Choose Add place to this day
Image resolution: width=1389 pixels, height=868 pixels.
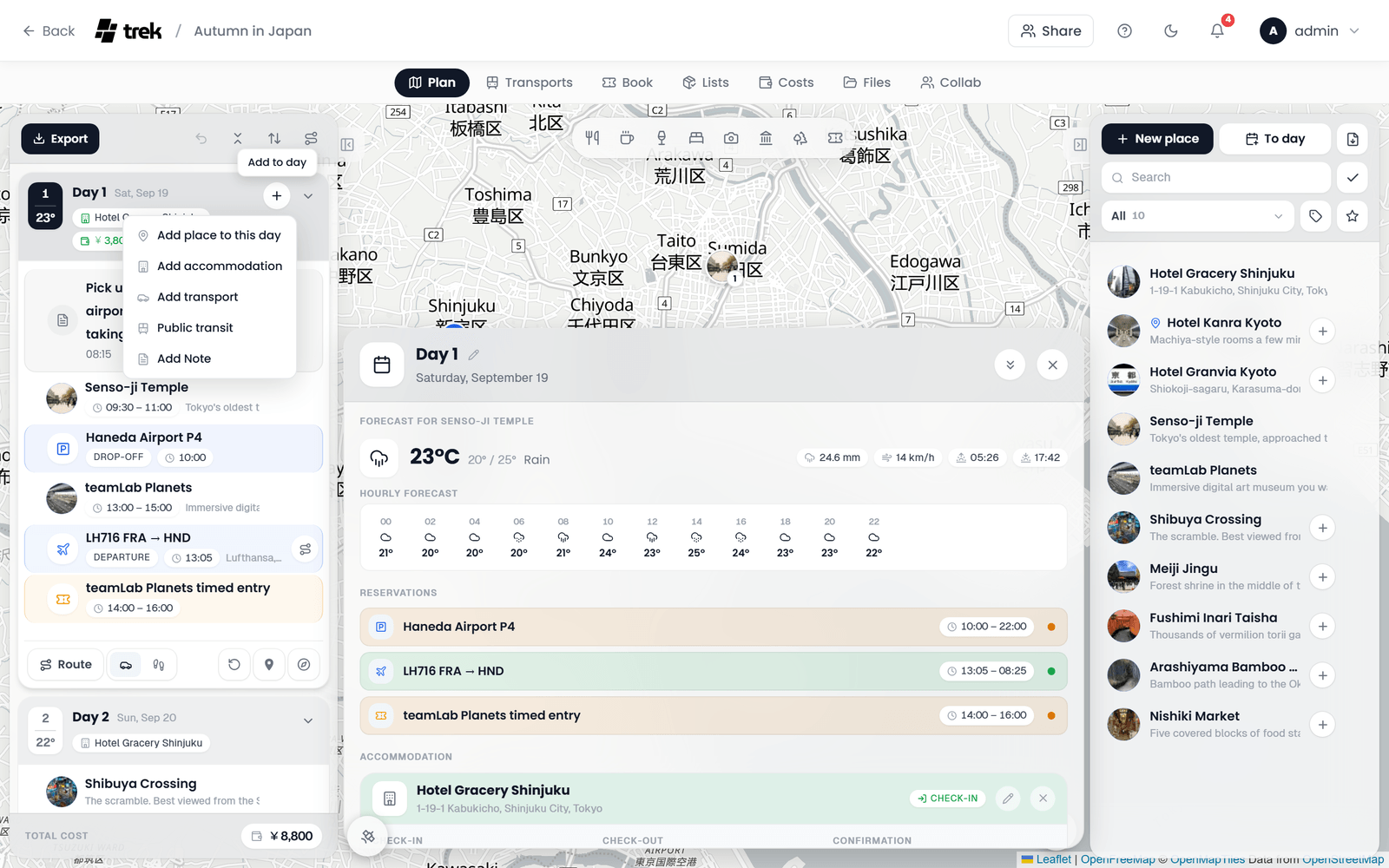(211, 235)
